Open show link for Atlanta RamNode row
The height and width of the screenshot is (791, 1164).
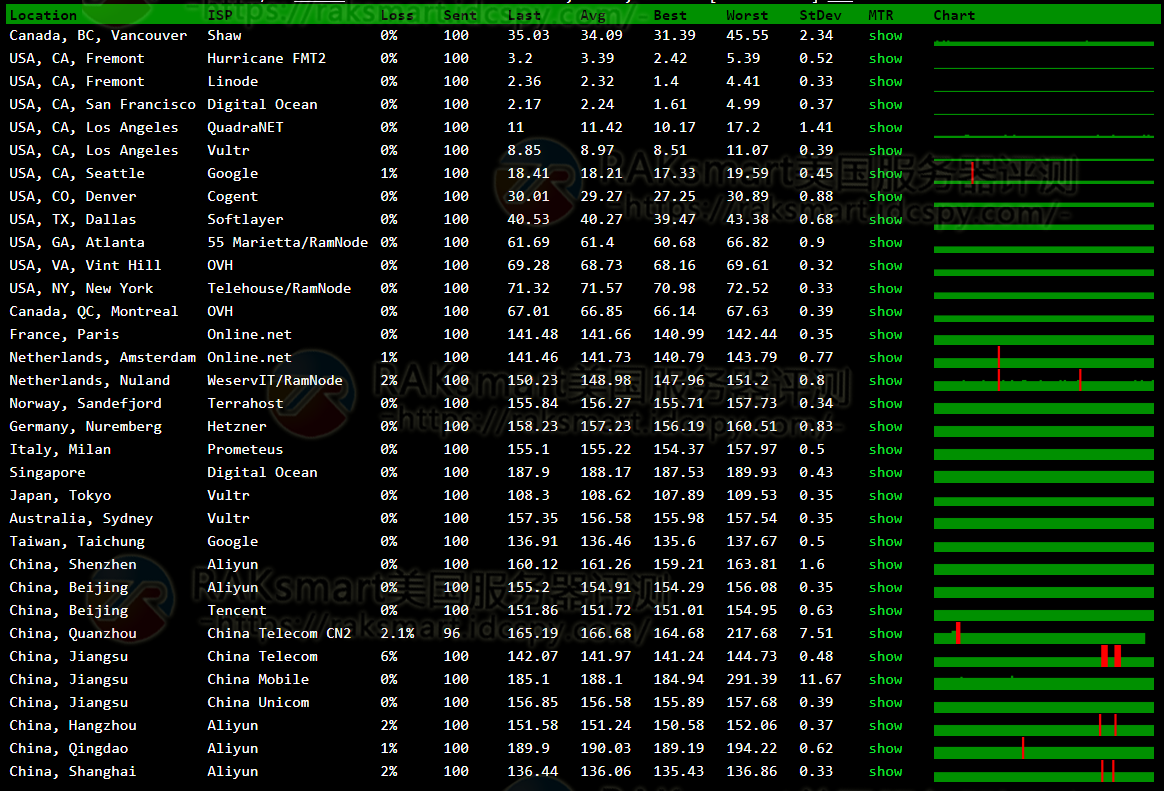click(886, 243)
